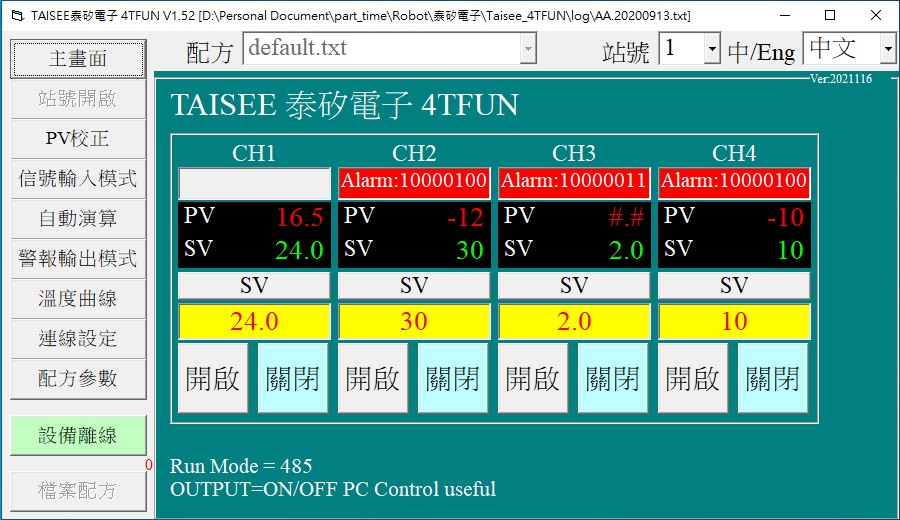Open the 主畫面 main screen

77,59
